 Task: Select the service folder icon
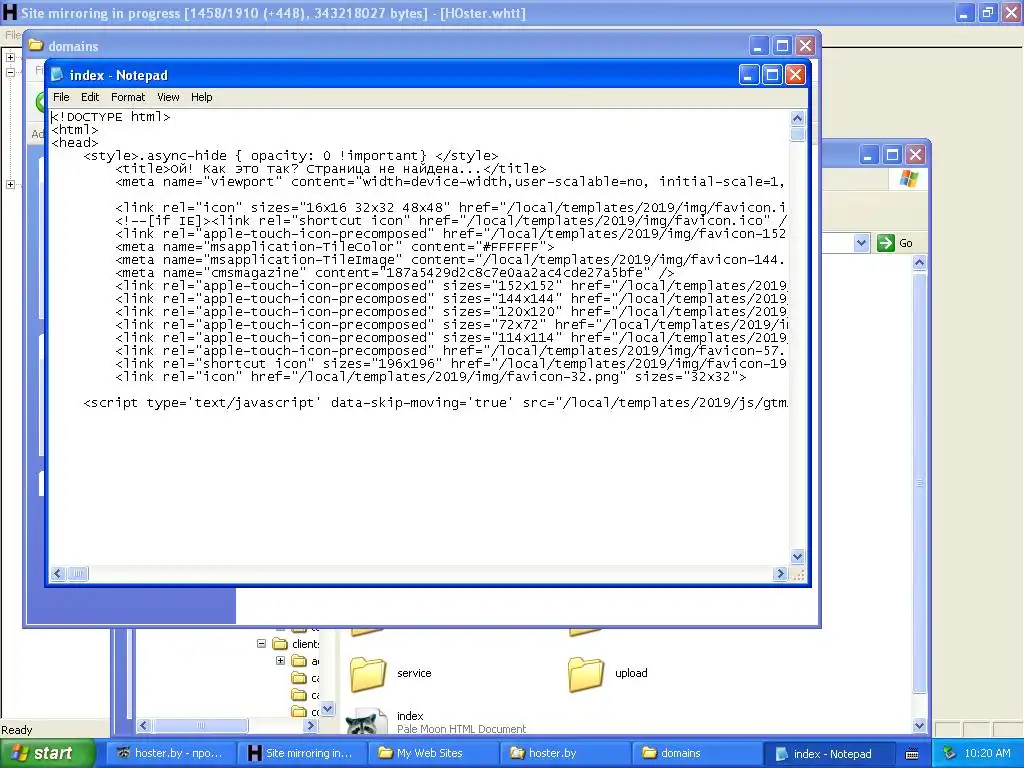point(368,673)
